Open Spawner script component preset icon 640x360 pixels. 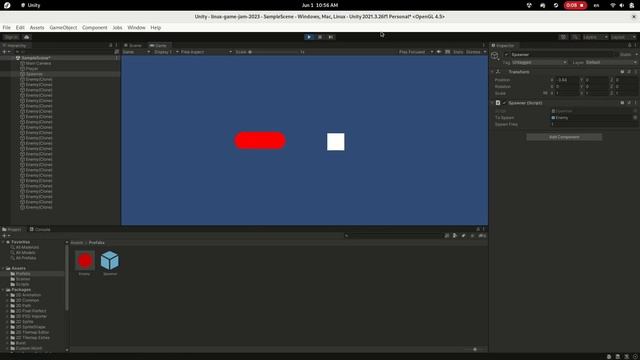629,103
